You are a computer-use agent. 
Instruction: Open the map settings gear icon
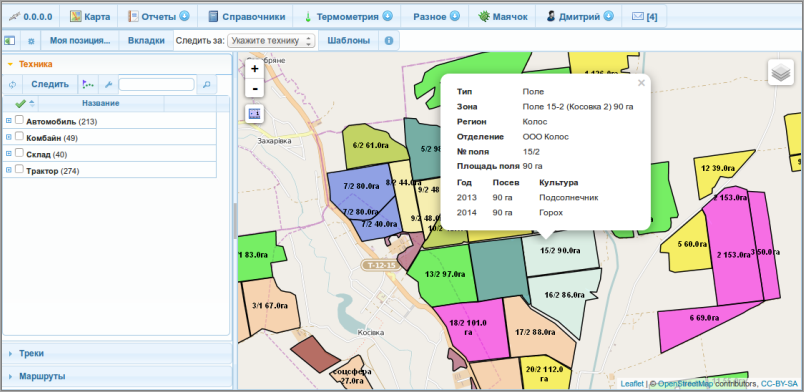click(31, 41)
